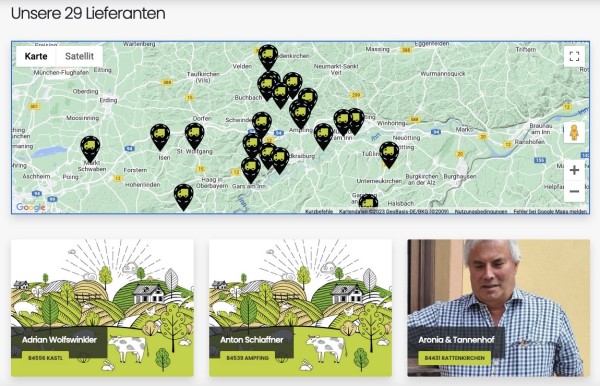Switch to Satellit map view

tap(79, 56)
